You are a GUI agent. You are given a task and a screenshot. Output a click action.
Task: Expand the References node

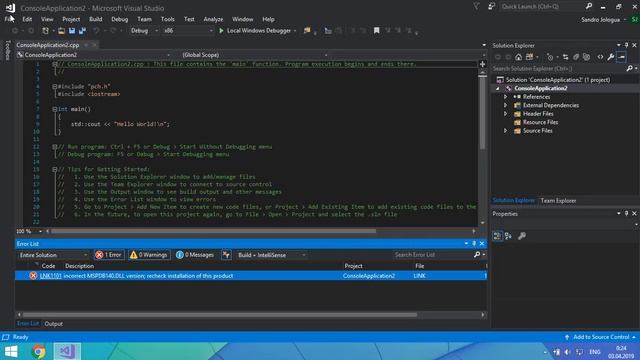[x=505, y=97]
